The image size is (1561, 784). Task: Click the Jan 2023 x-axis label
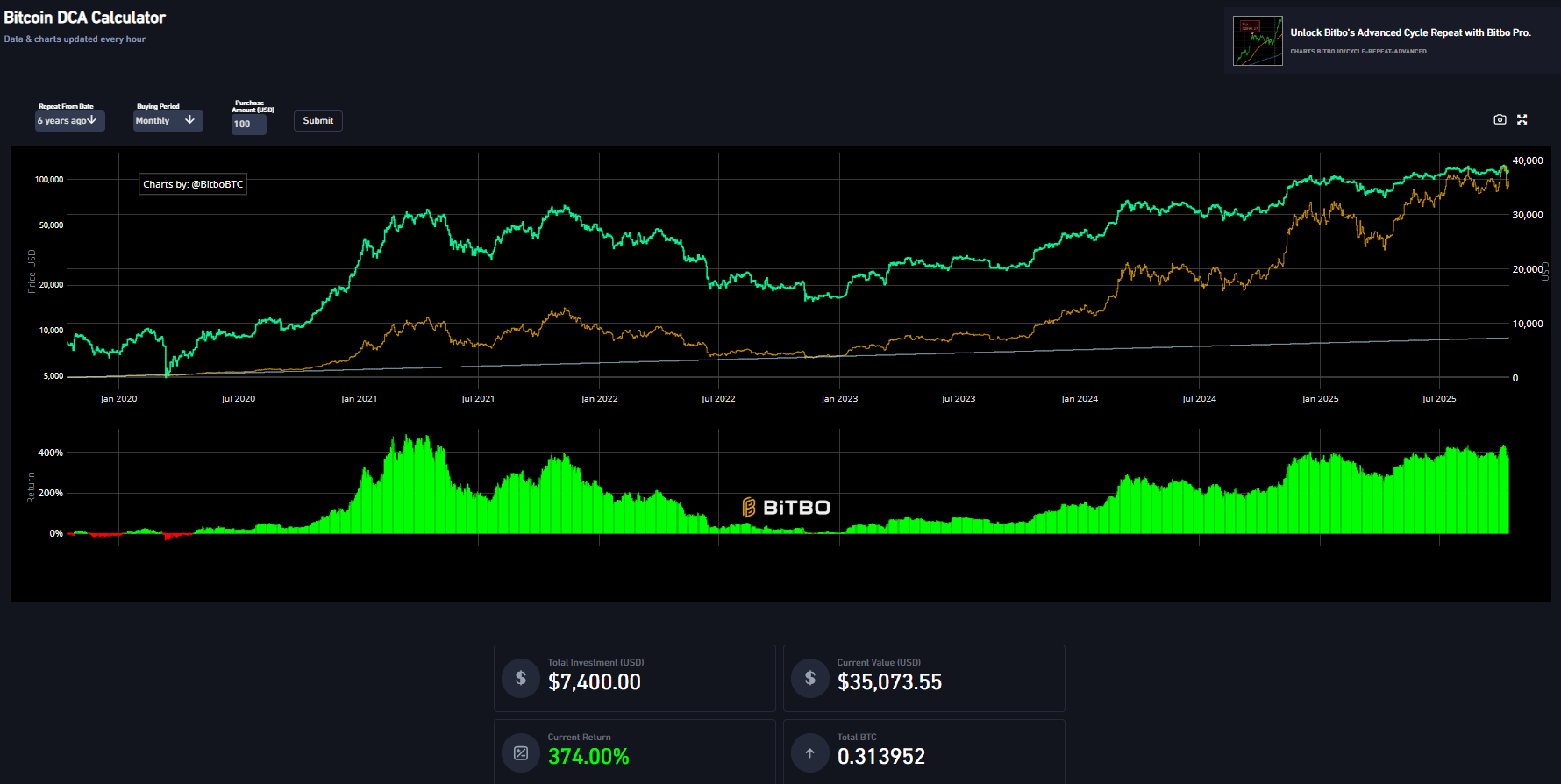pos(839,399)
